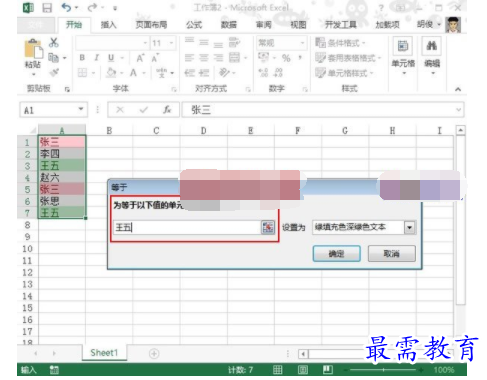Image resolution: width=487 pixels, height=380 pixels.
Task: Switch to the 视图 tab
Action: 298,24
